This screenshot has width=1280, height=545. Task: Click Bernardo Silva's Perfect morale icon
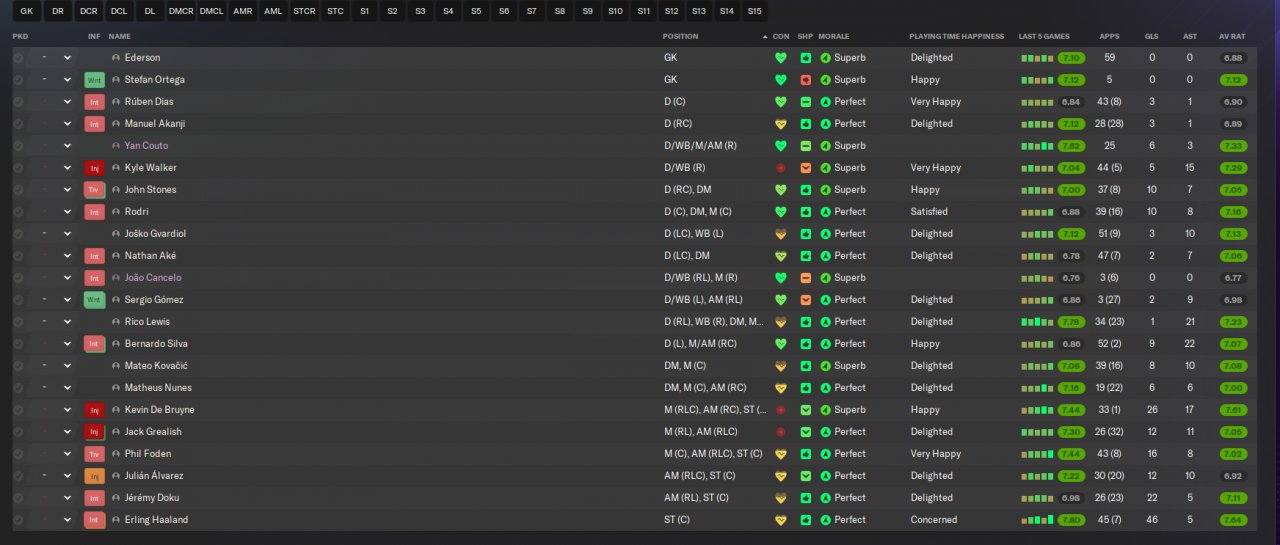pos(826,344)
